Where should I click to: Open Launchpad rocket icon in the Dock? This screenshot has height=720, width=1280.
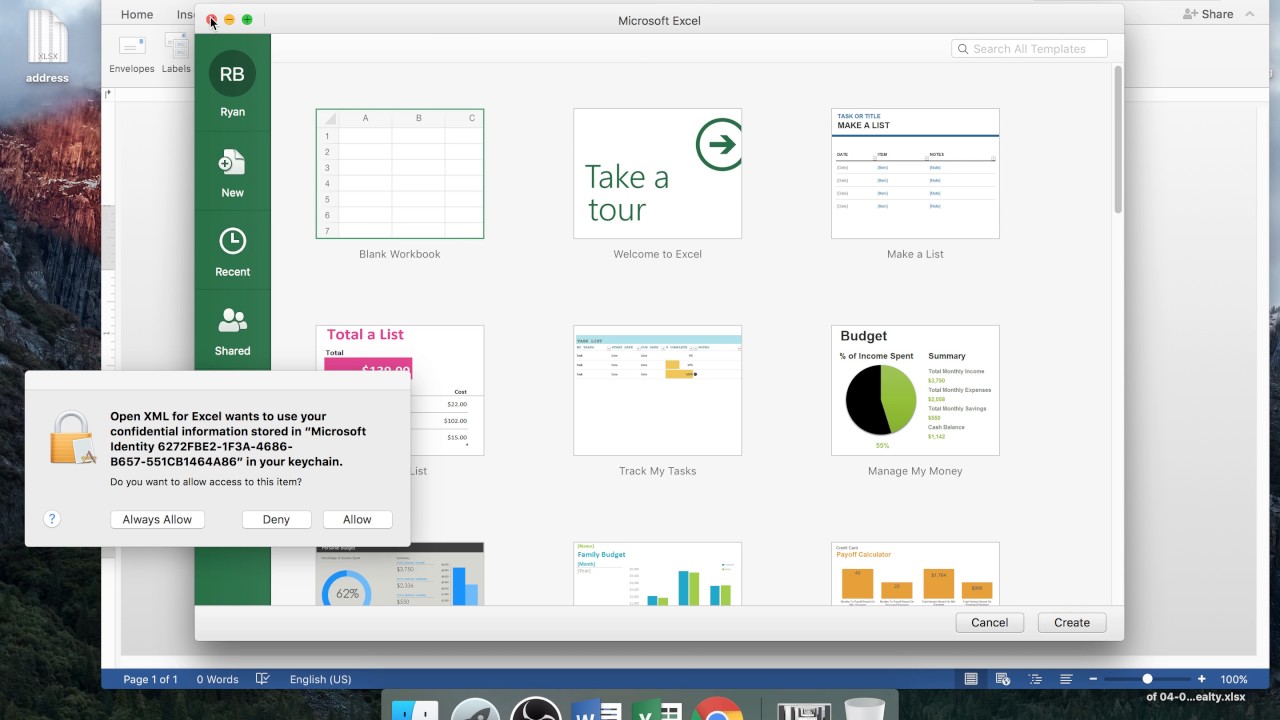[x=475, y=708]
